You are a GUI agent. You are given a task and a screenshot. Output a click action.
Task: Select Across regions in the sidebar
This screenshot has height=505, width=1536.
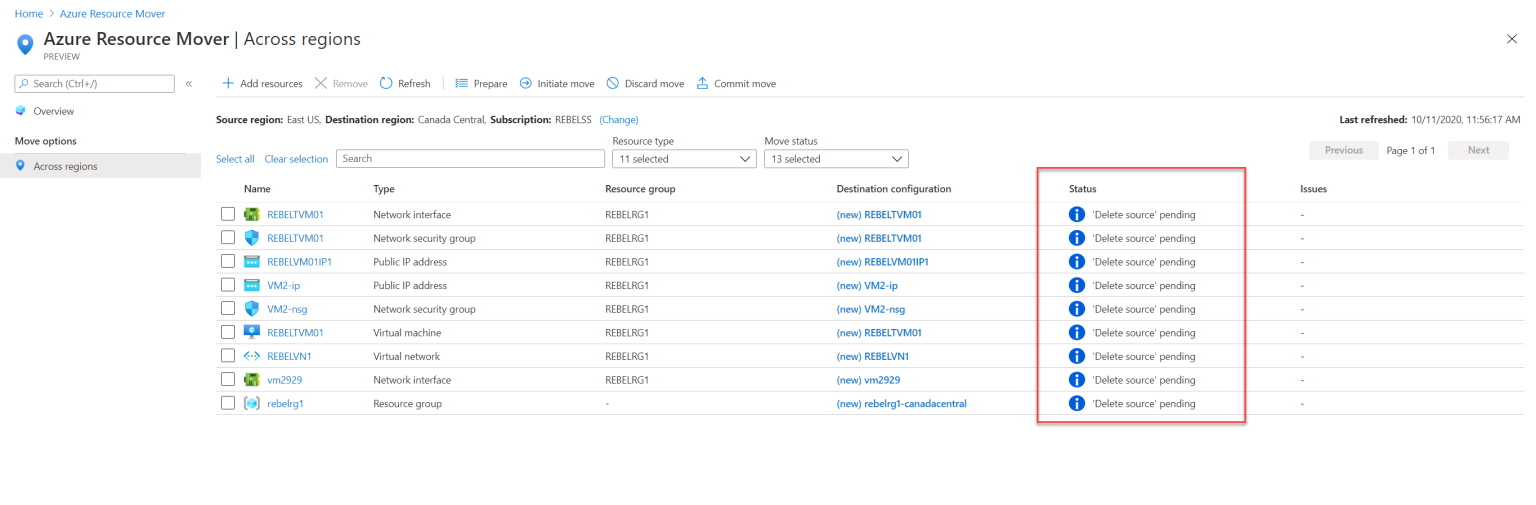(x=65, y=166)
